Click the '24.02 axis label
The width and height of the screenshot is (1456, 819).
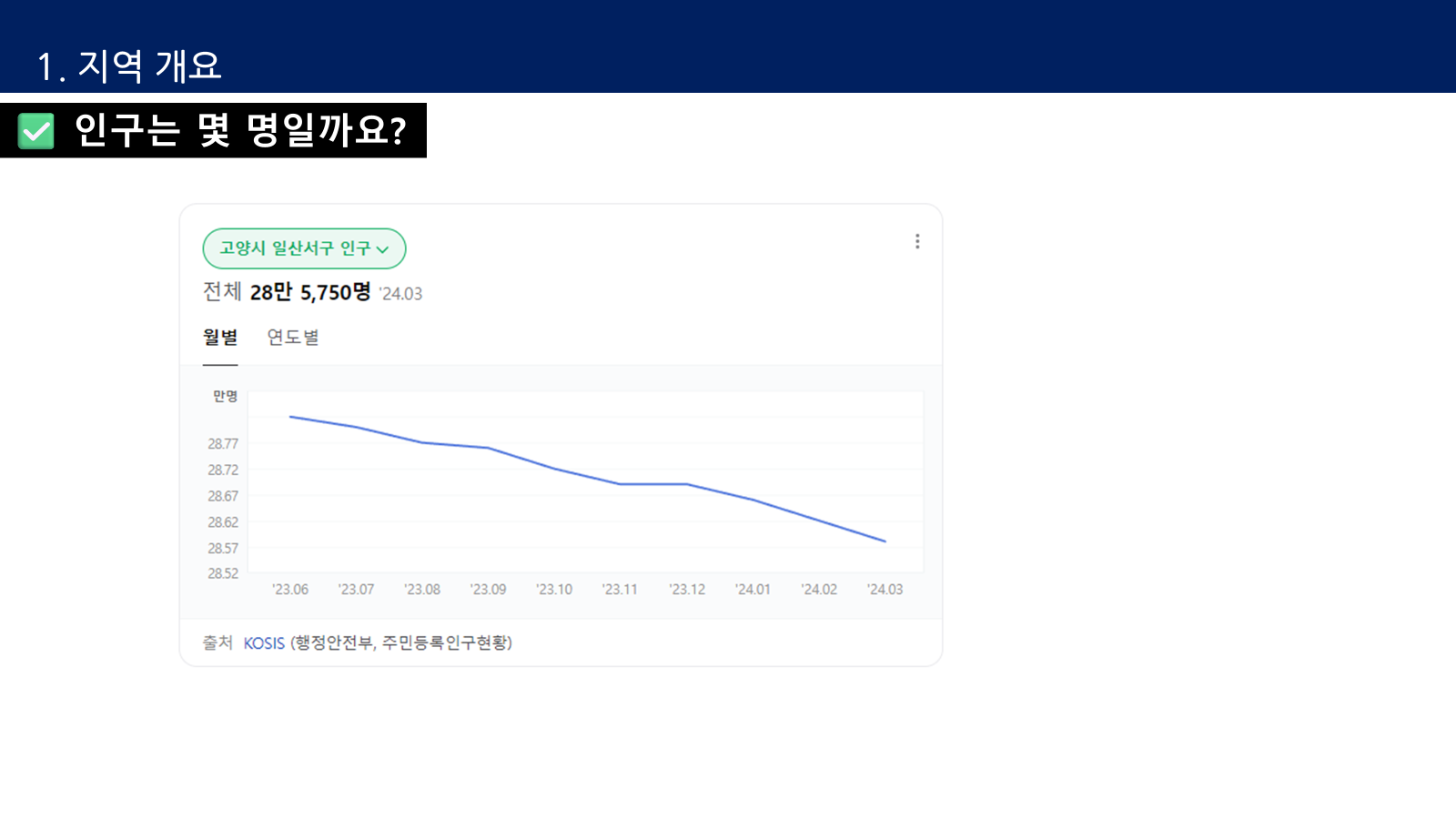(819, 590)
